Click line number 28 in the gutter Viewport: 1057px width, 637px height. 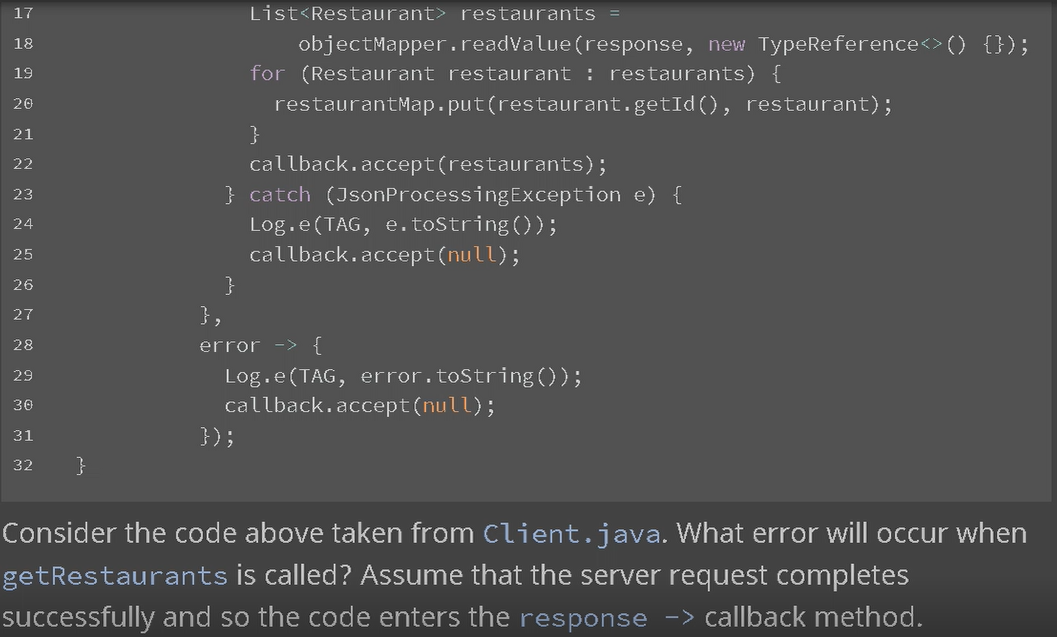[x=23, y=345]
